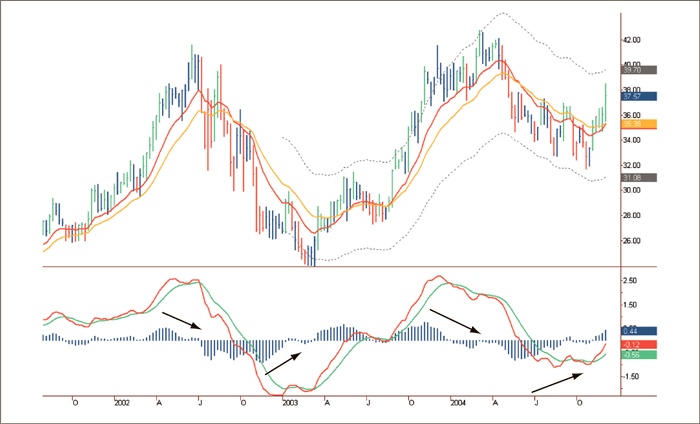The image size is (700, 424).
Task: Select the upward arrow before 2003
Action: click(x=280, y=362)
